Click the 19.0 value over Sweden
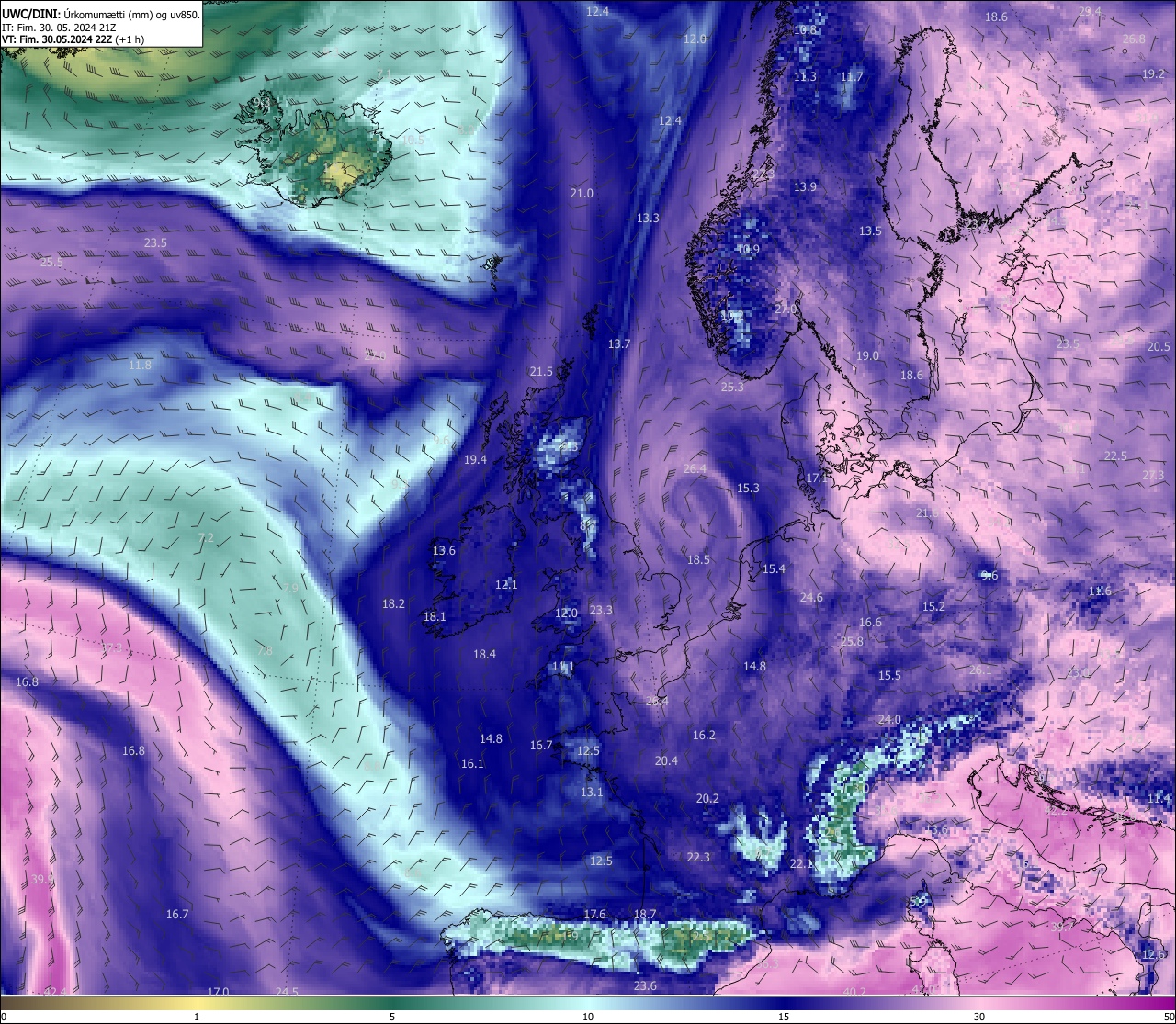1176x1024 pixels. (867, 355)
